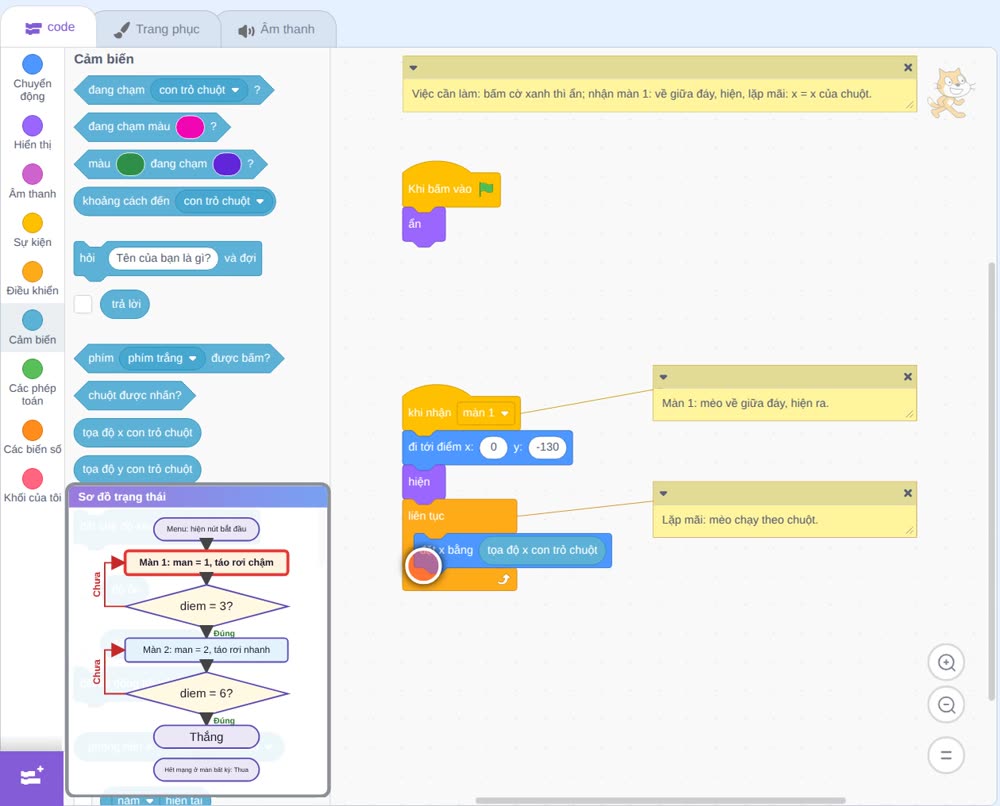1000x806 pixels.
Task: Expand con trỏ chuột dropdown in distance block
Action: [x=224, y=202]
